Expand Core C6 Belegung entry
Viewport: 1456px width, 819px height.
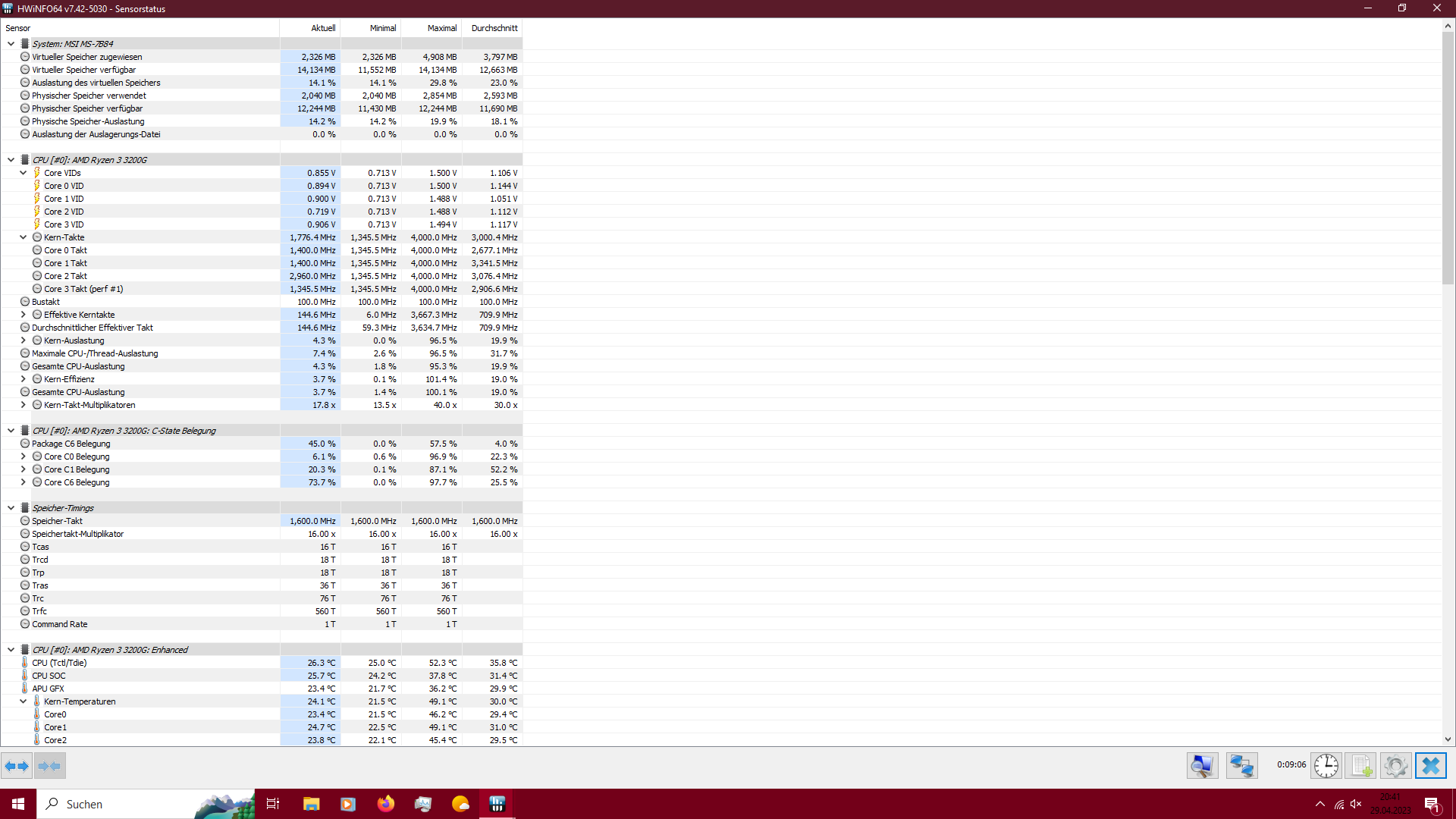point(23,482)
